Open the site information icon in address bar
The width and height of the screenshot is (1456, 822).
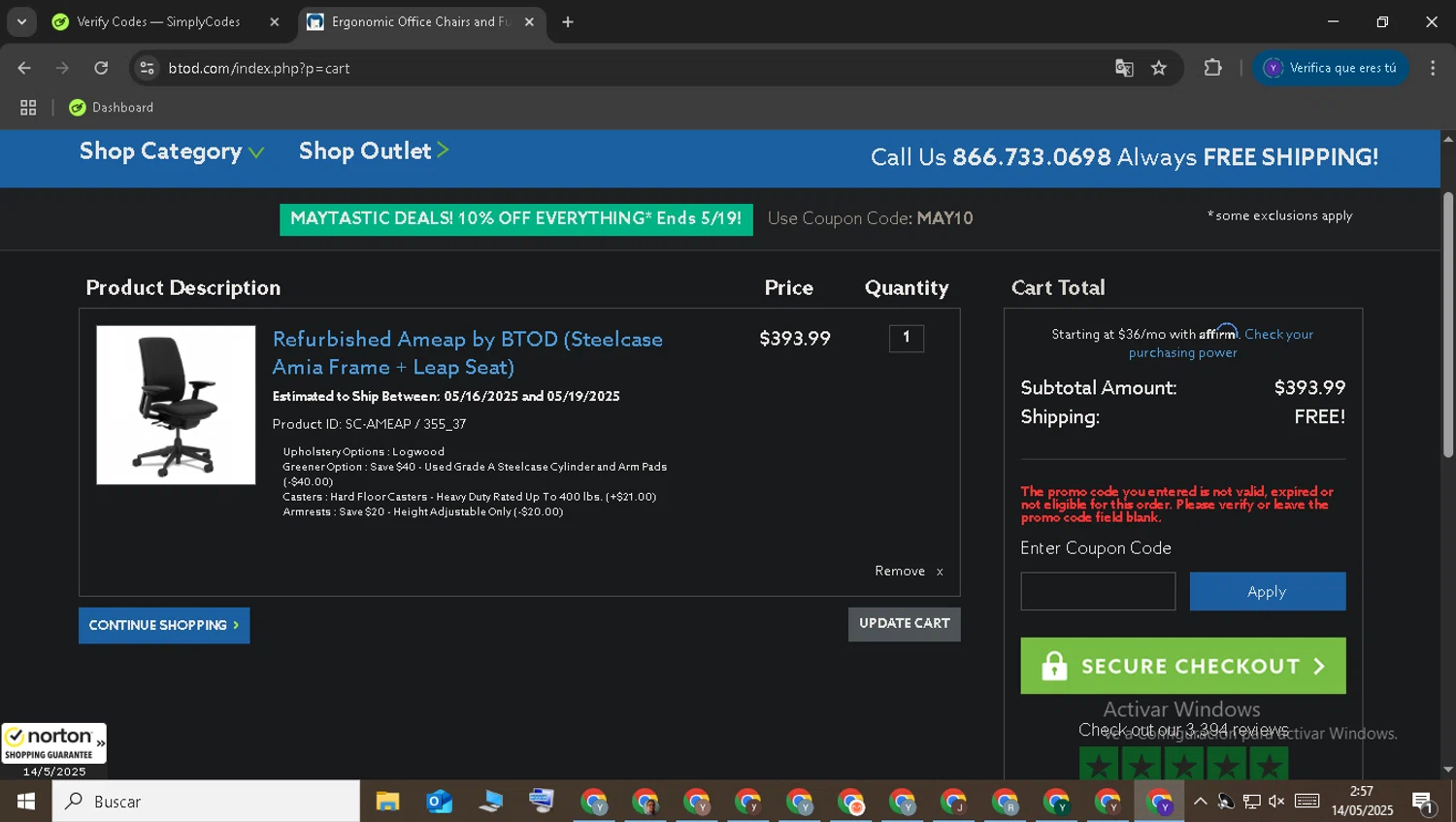click(147, 68)
